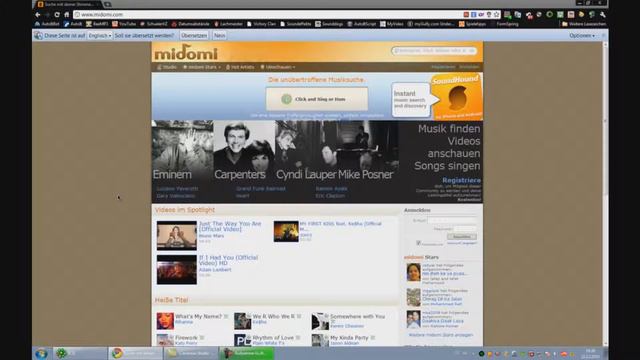Open the Weitere Lesezeichen bookmarks folder
The image size is (640, 360).
tap(583, 24)
